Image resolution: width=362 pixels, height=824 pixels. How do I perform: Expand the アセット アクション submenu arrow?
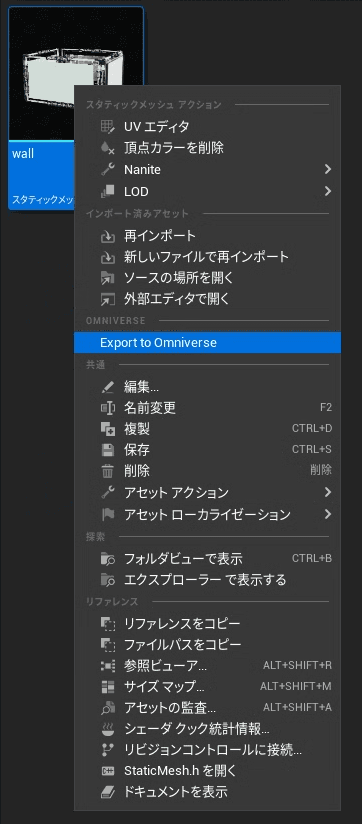(x=328, y=493)
